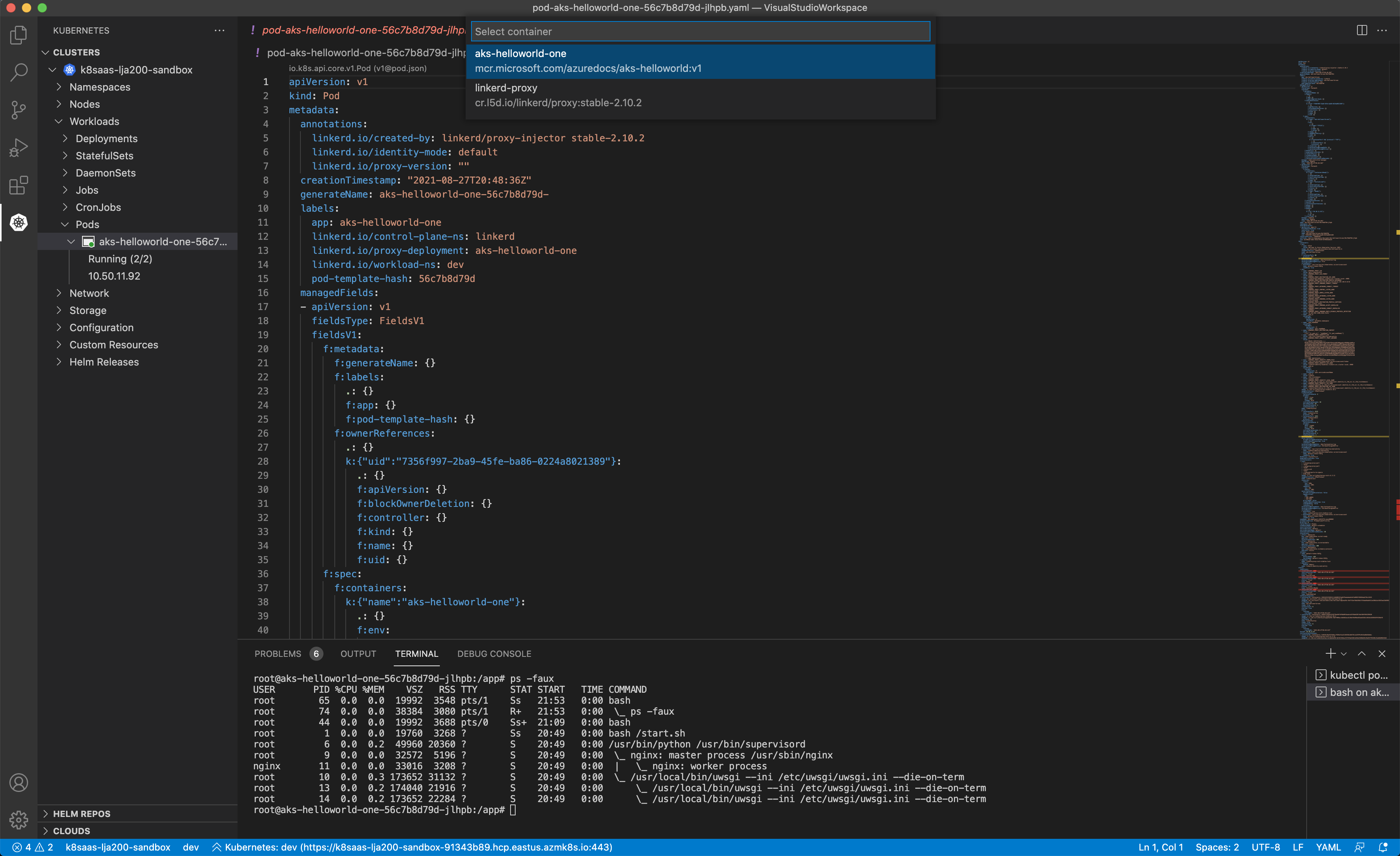Expand the DaemonSets tree node
1400x856 pixels.
[x=65, y=173]
